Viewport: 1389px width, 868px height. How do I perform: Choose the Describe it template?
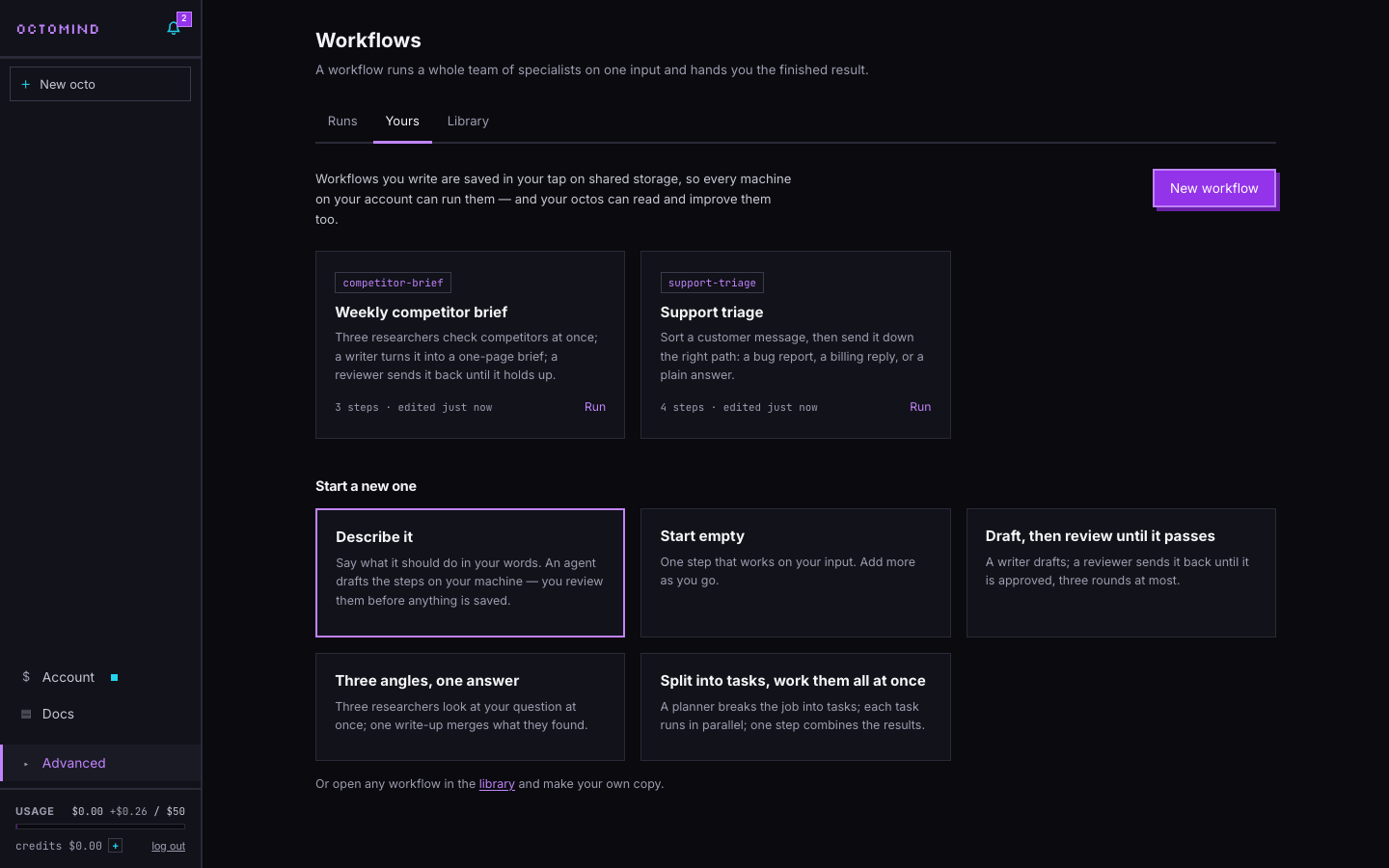pyautogui.click(x=470, y=573)
